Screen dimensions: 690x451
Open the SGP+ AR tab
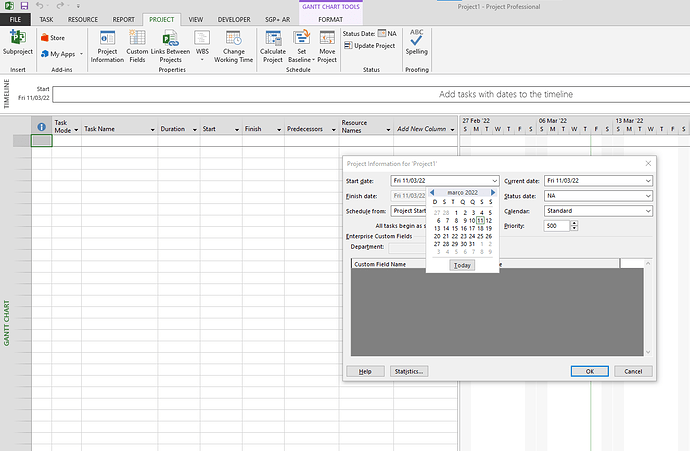tap(277, 19)
